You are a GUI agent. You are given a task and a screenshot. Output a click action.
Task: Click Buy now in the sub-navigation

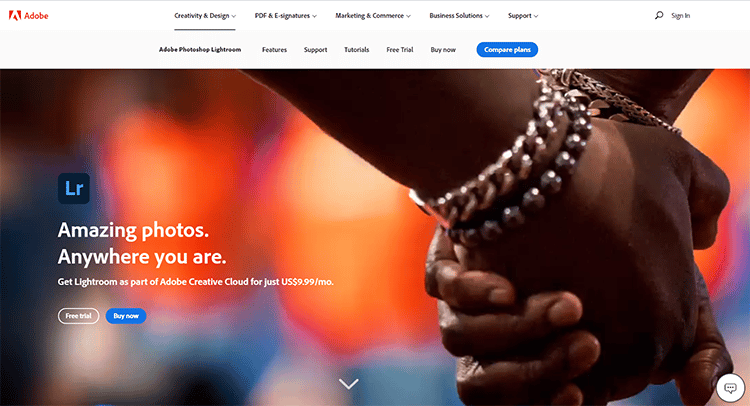pos(443,50)
